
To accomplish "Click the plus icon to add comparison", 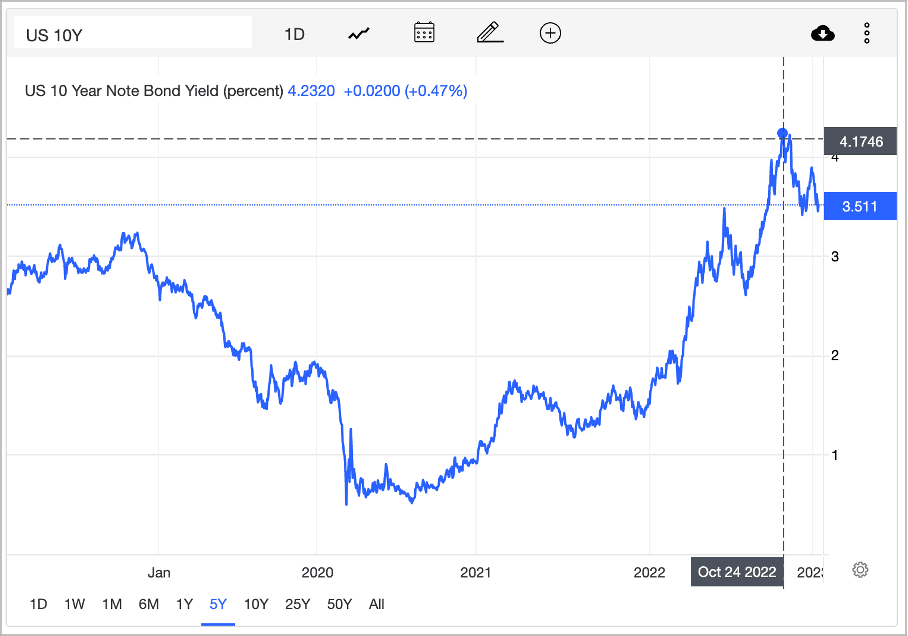I will coord(550,33).
